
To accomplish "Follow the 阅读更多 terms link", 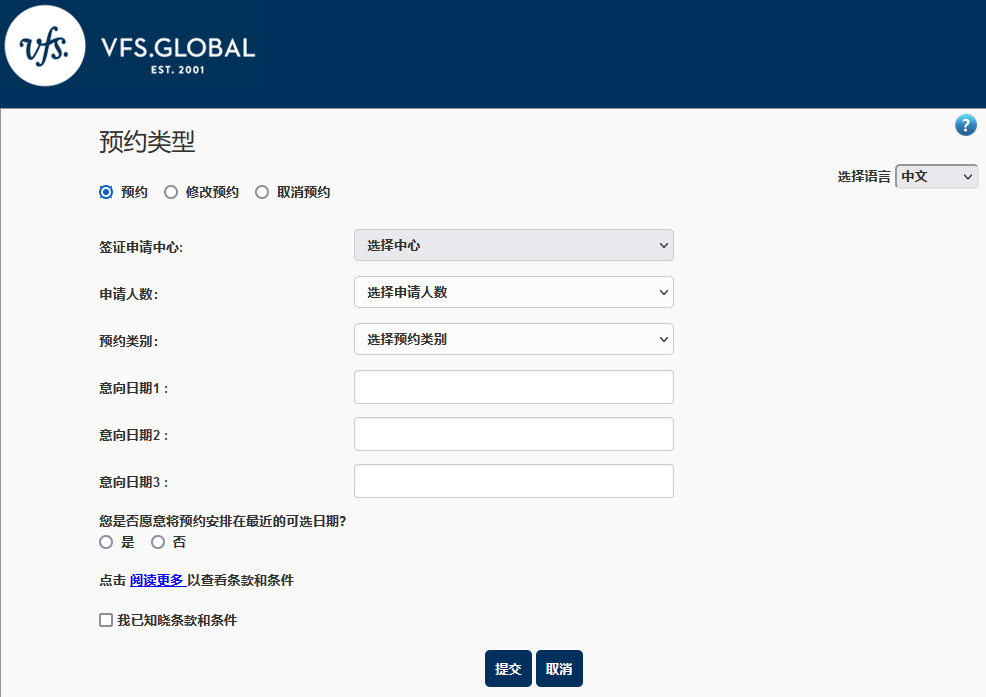I will click(x=157, y=580).
